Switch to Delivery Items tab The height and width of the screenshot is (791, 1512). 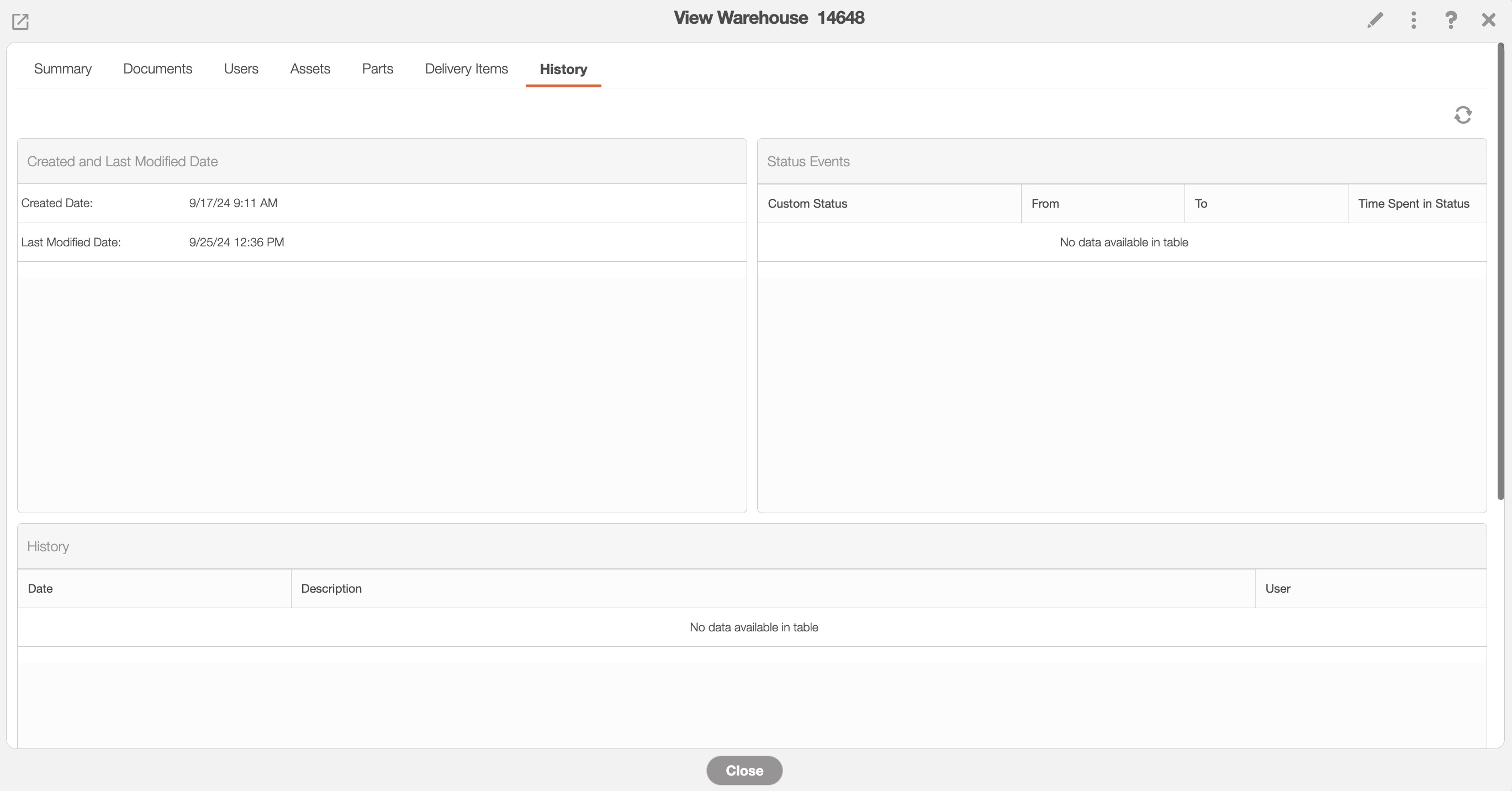click(466, 68)
